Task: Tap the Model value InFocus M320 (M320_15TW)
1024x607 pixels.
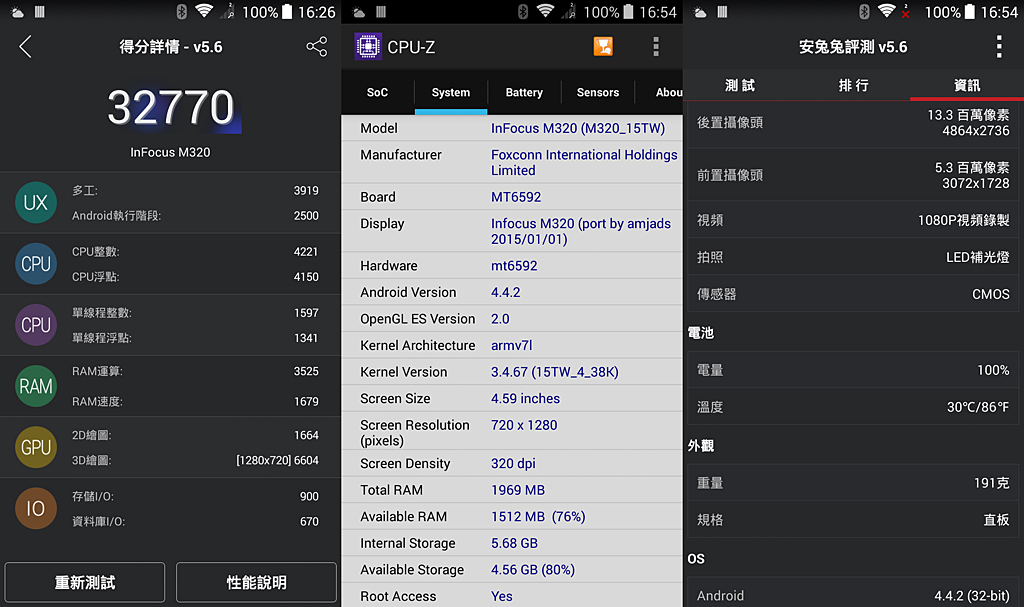Action: [x=578, y=128]
